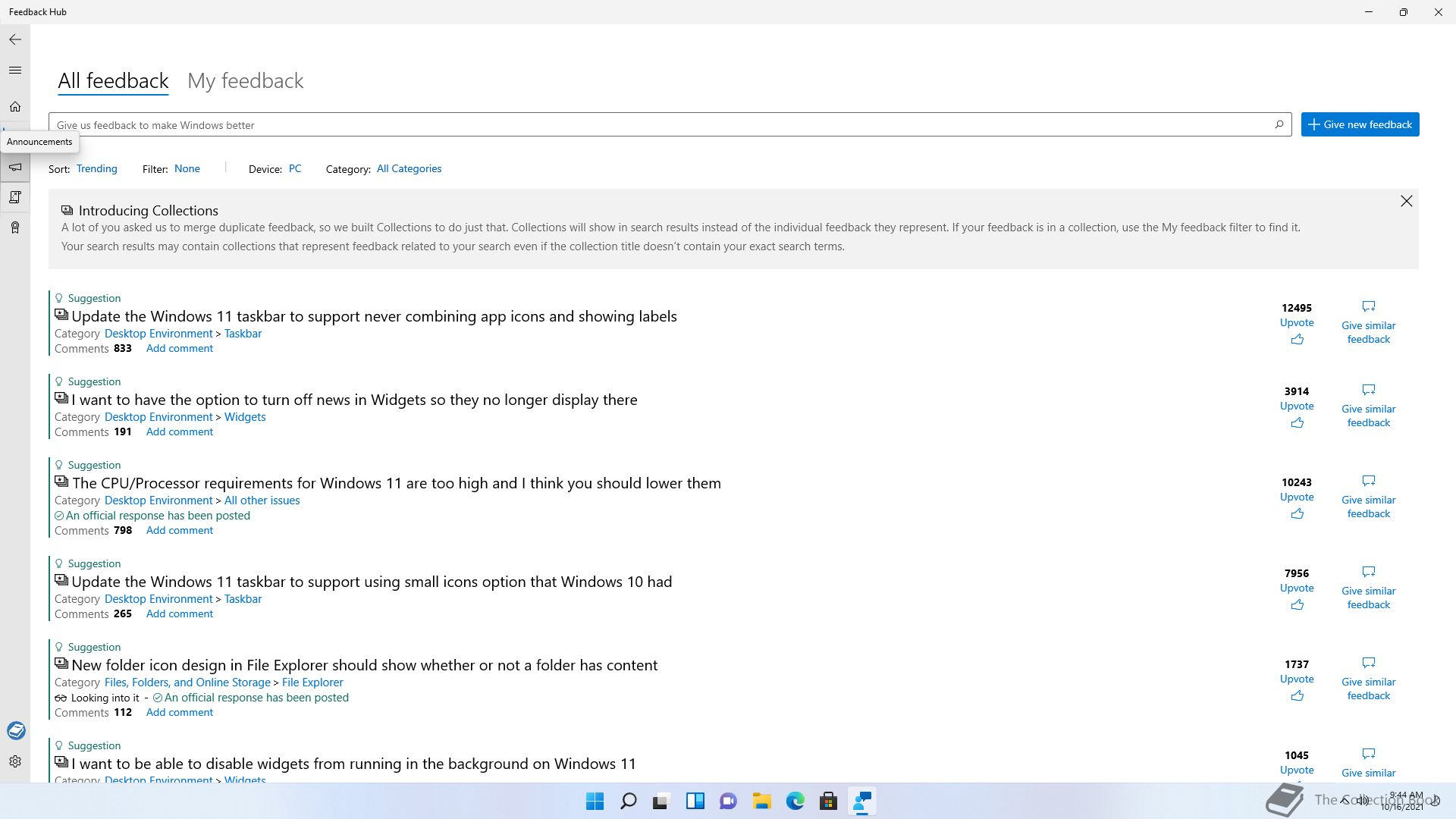Open Announcements in the sidebar
The height and width of the screenshot is (819, 1456).
click(15, 167)
